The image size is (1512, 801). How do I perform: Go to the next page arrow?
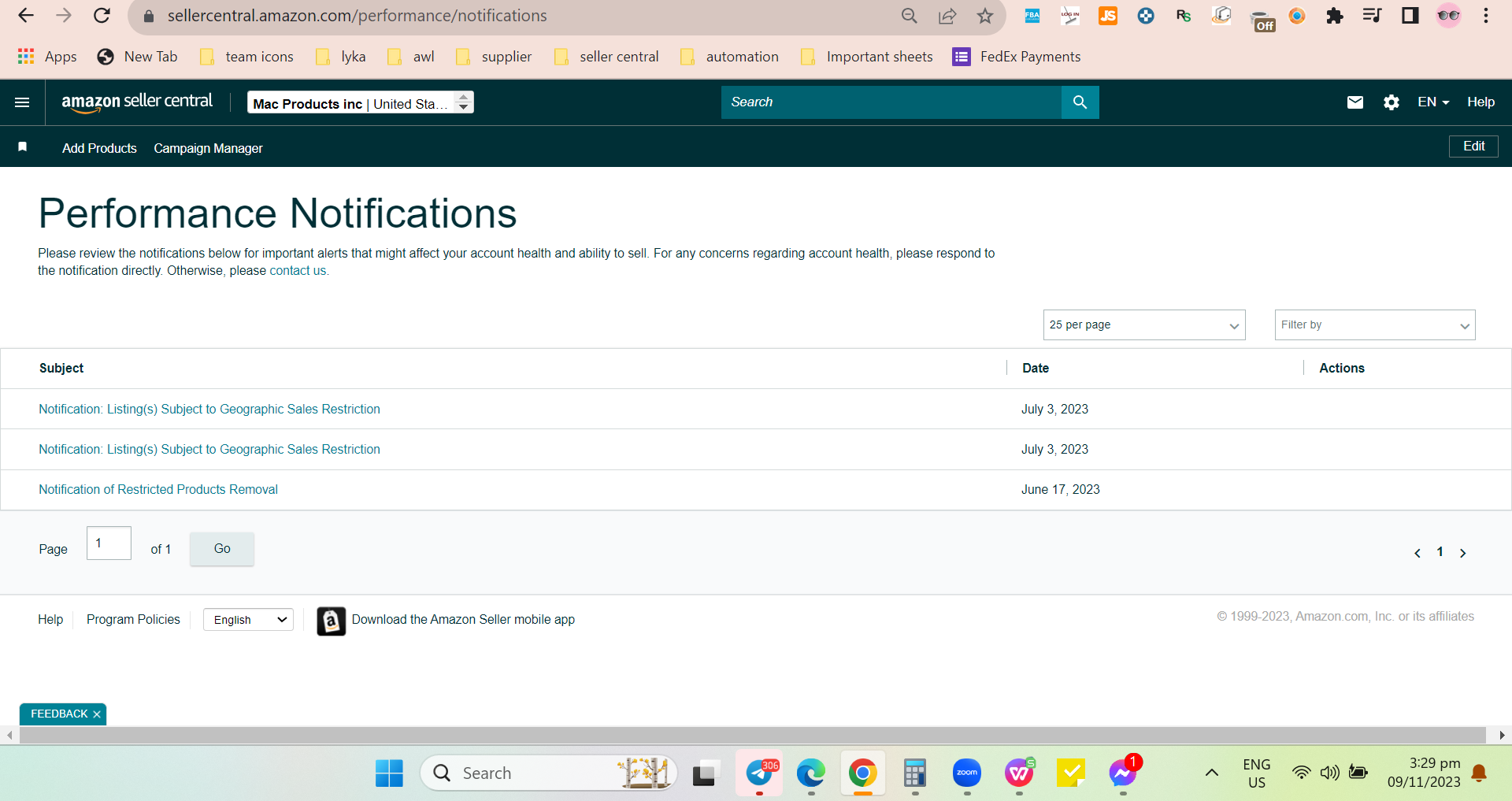(1462, 553)
